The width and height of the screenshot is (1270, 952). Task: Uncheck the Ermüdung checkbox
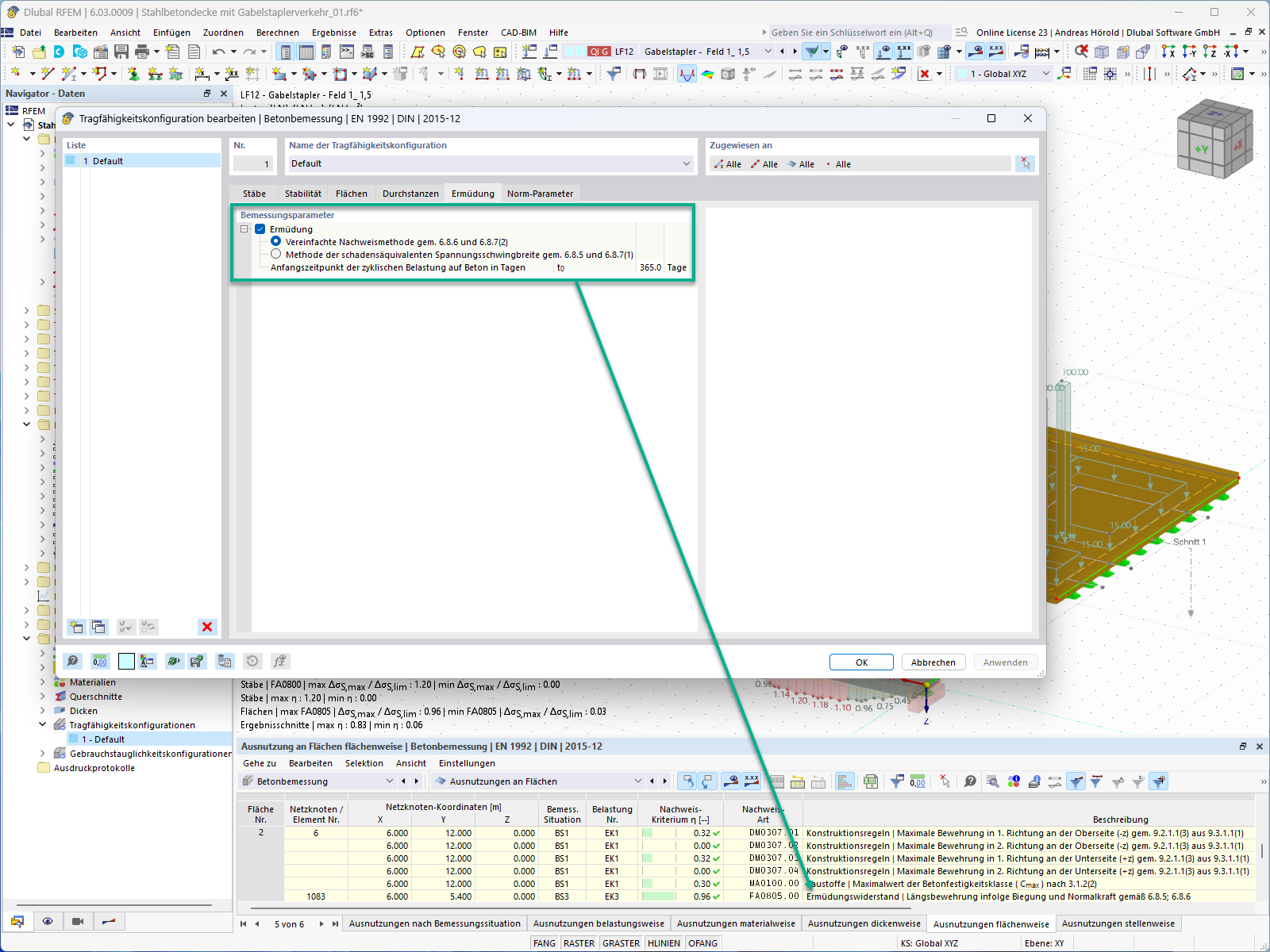(x=260, y=229)
